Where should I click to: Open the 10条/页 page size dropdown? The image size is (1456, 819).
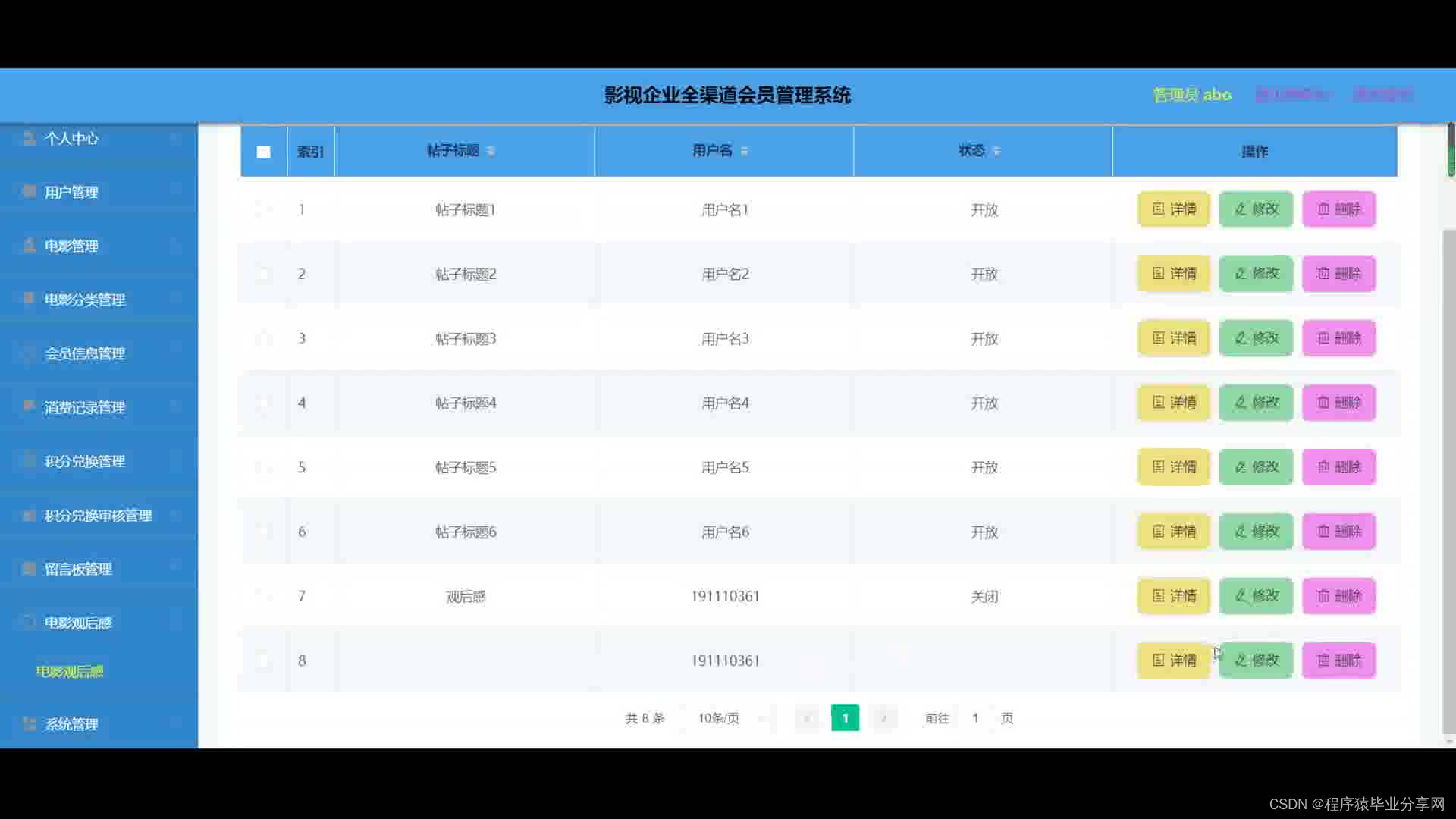point(719,718)
